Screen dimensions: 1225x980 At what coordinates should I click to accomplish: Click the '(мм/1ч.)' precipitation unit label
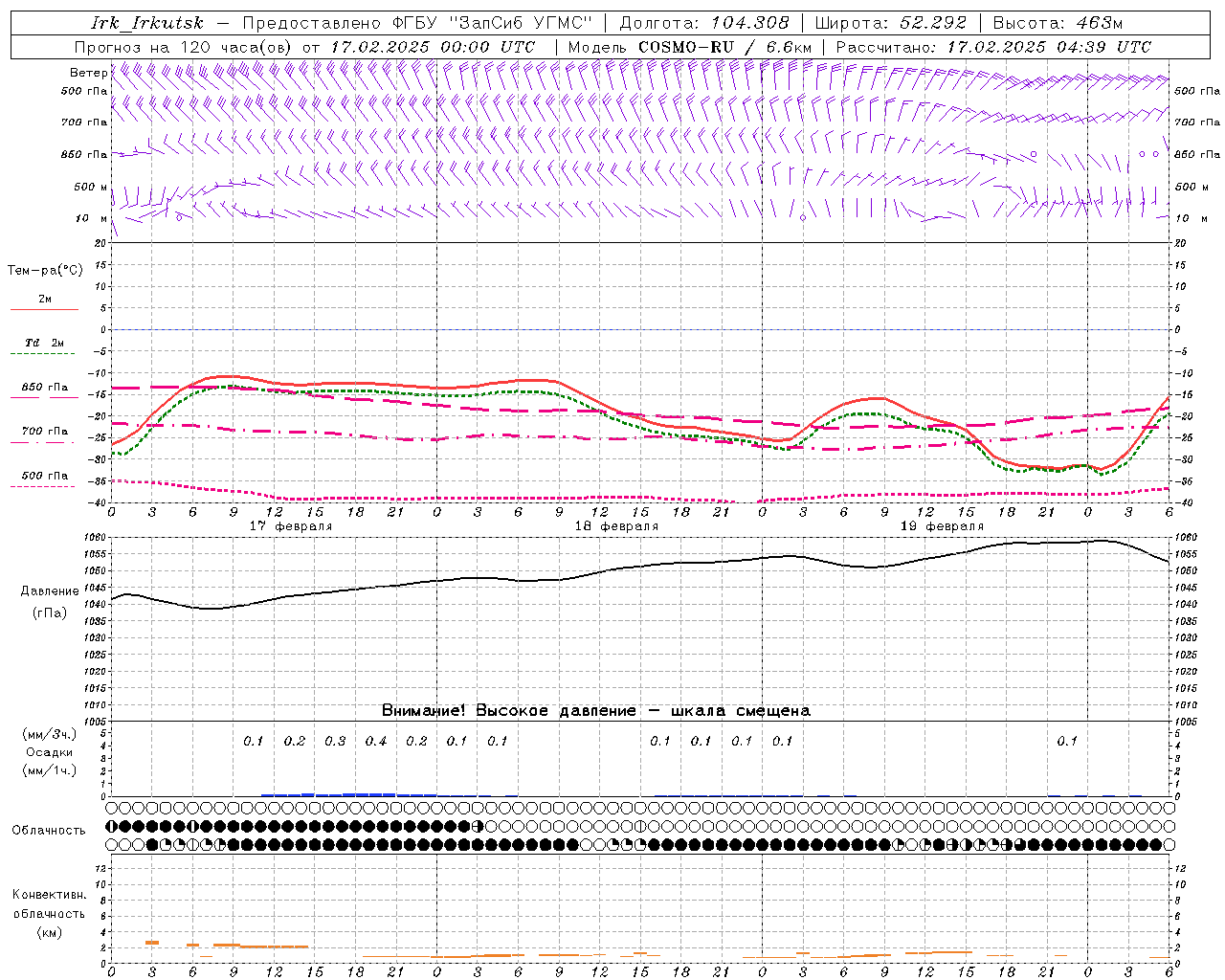49,770
